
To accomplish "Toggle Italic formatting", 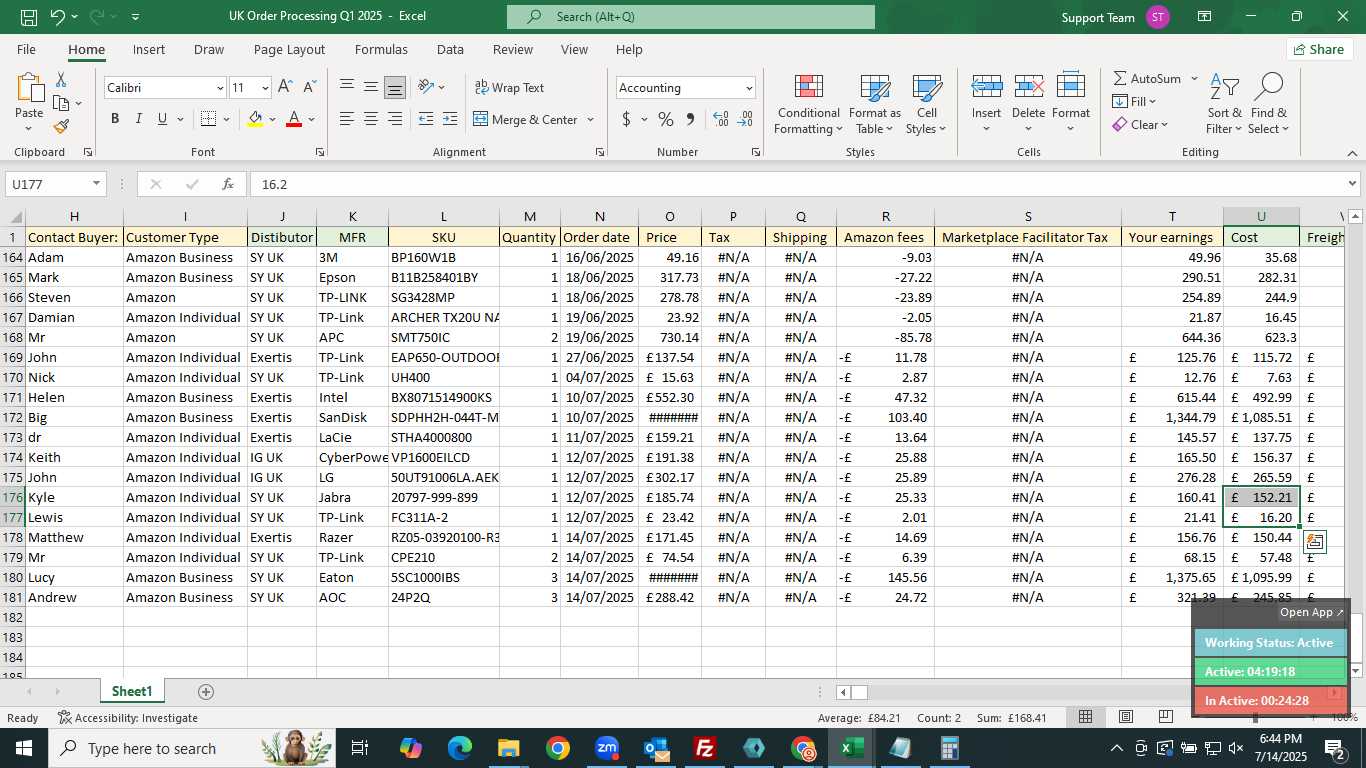I will coord(138,119).
